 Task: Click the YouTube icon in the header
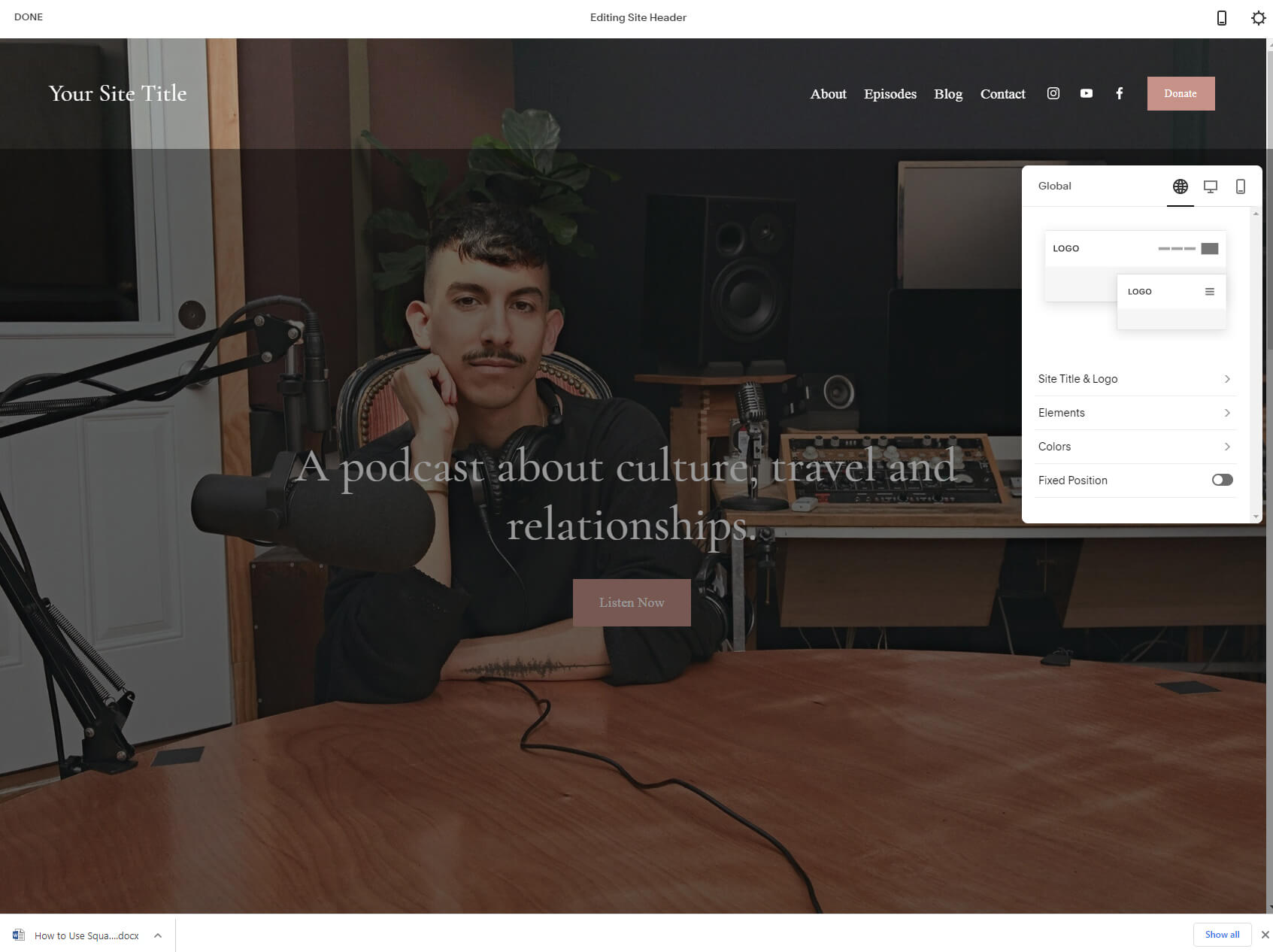1086,93
